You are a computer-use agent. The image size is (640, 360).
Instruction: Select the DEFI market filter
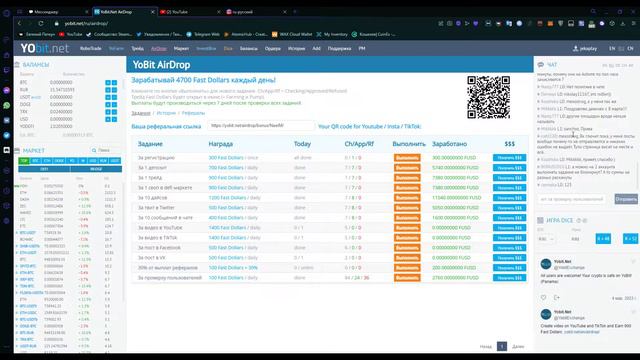(x=44, y=169)
